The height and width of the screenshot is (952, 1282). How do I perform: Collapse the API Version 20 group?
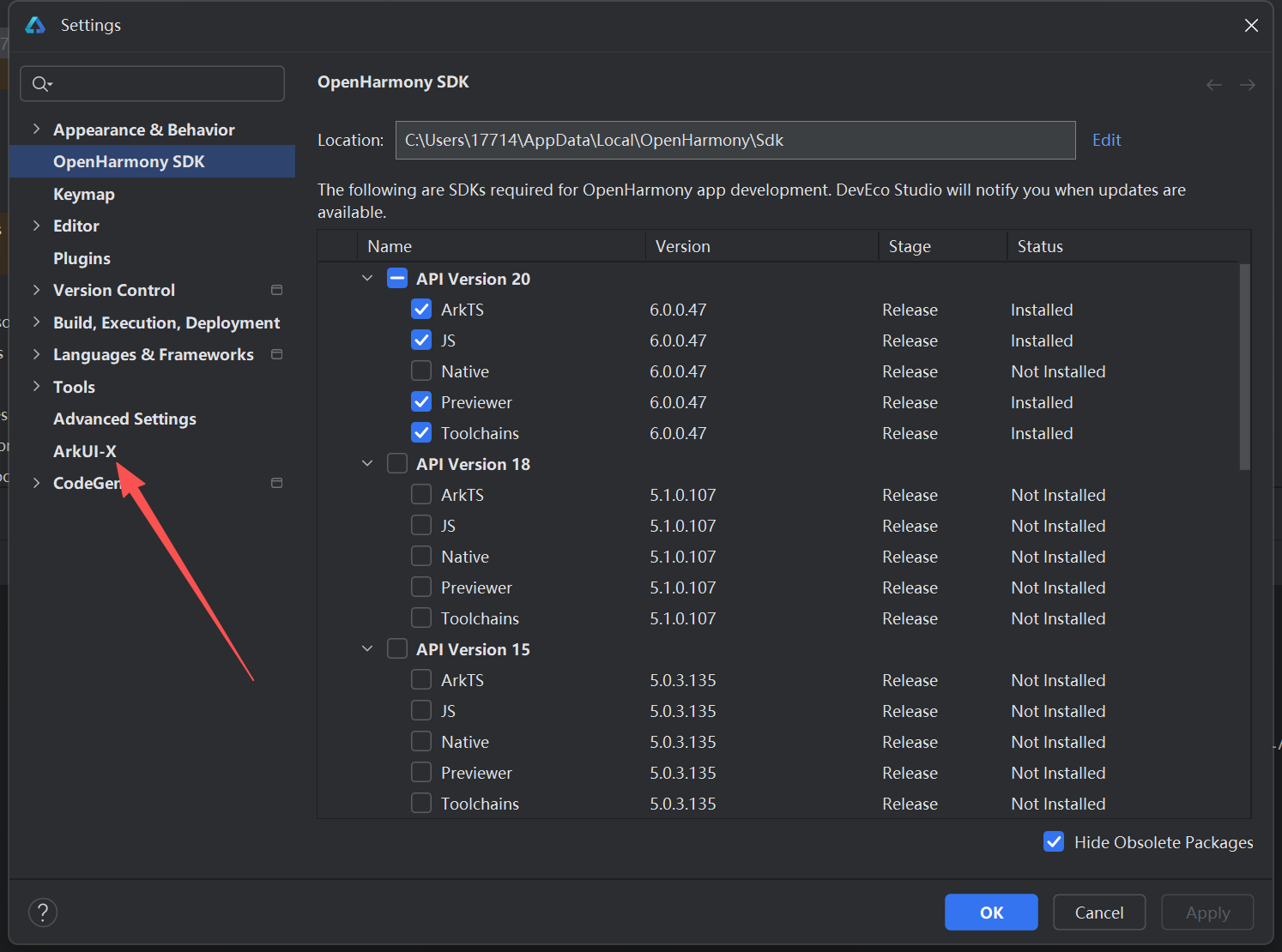pyautogui.click(x=367, y=279)
